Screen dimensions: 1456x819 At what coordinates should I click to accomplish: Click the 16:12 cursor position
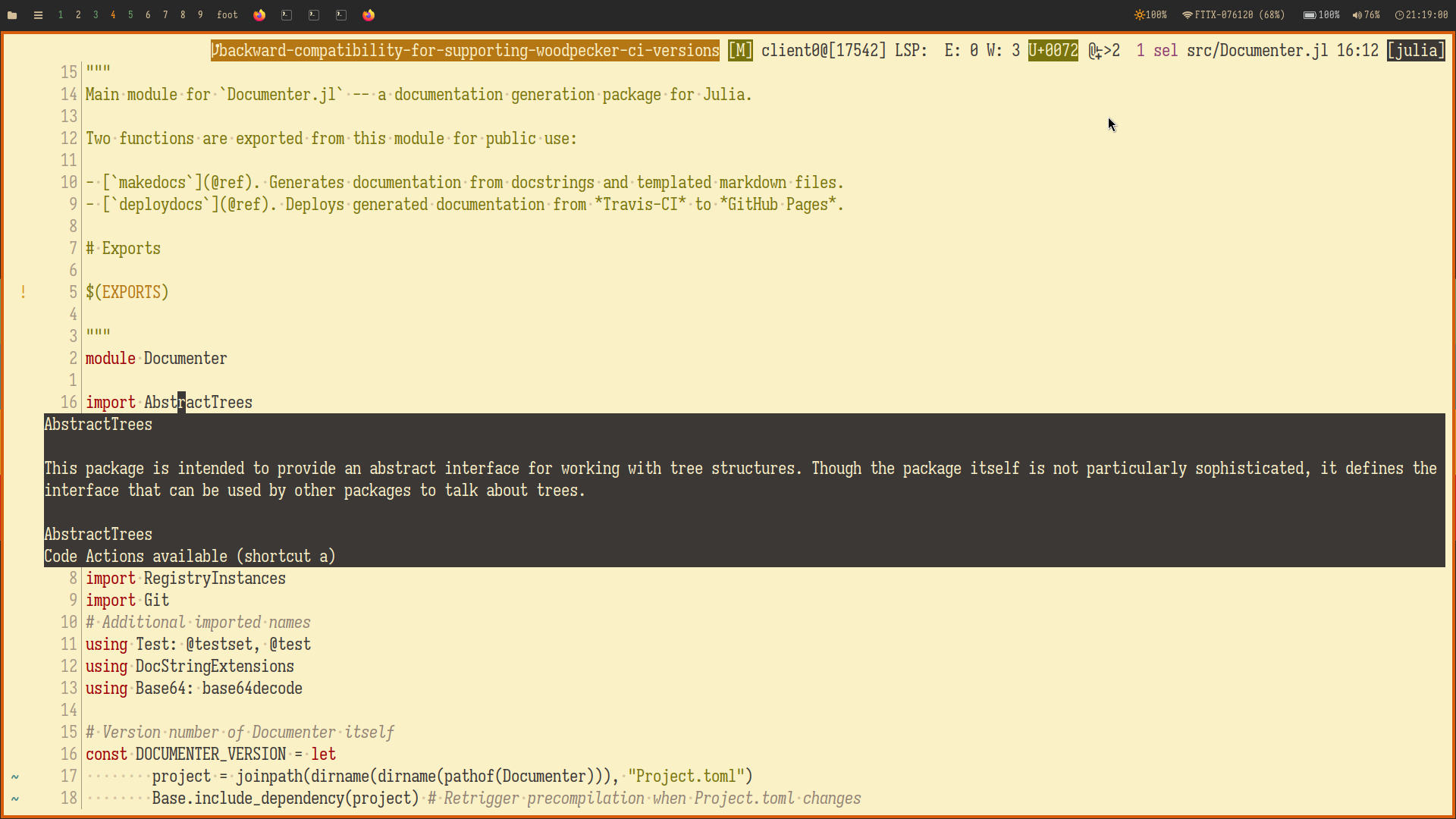(1357, 51)
